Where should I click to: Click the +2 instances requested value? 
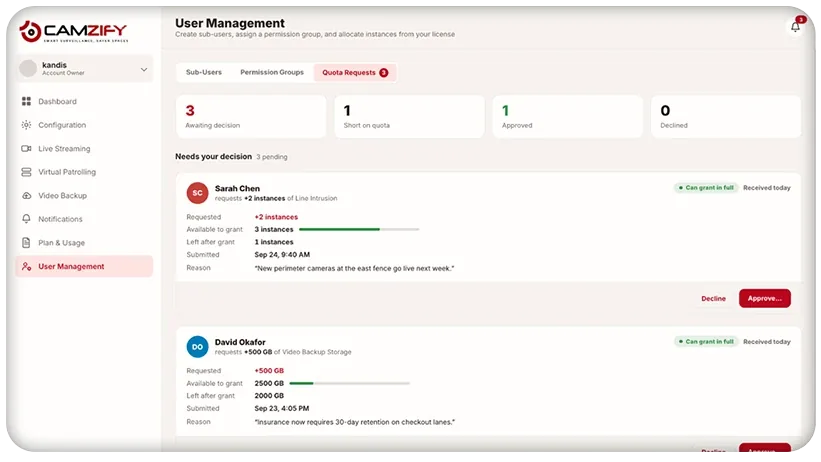[276, 217]
